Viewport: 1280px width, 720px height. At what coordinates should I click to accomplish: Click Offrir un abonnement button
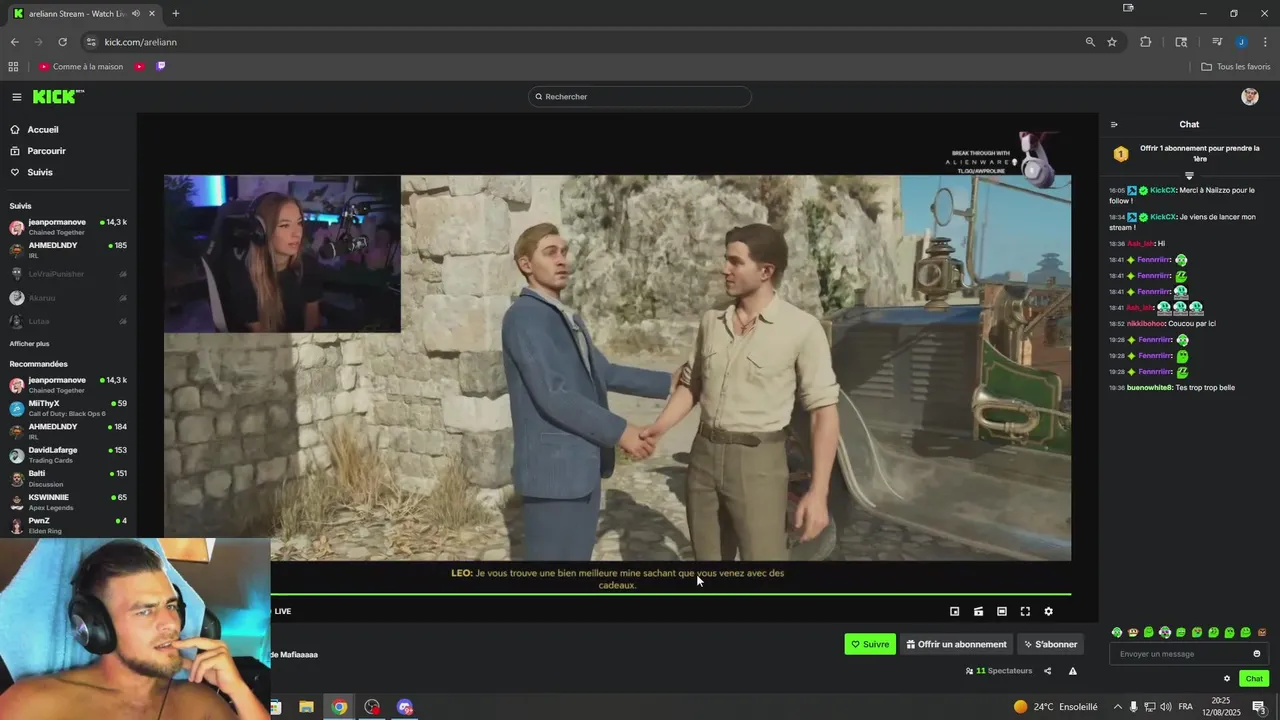(x=956, y=644)
